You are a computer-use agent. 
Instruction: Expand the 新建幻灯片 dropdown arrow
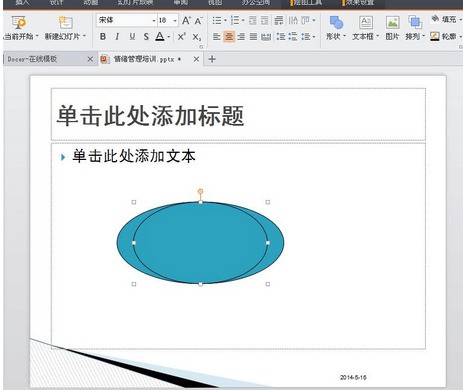84,36
